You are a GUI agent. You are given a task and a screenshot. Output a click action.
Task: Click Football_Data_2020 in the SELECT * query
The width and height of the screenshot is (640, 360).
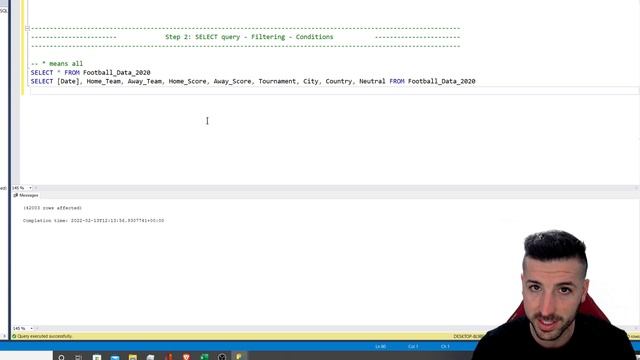click(116, 72)
